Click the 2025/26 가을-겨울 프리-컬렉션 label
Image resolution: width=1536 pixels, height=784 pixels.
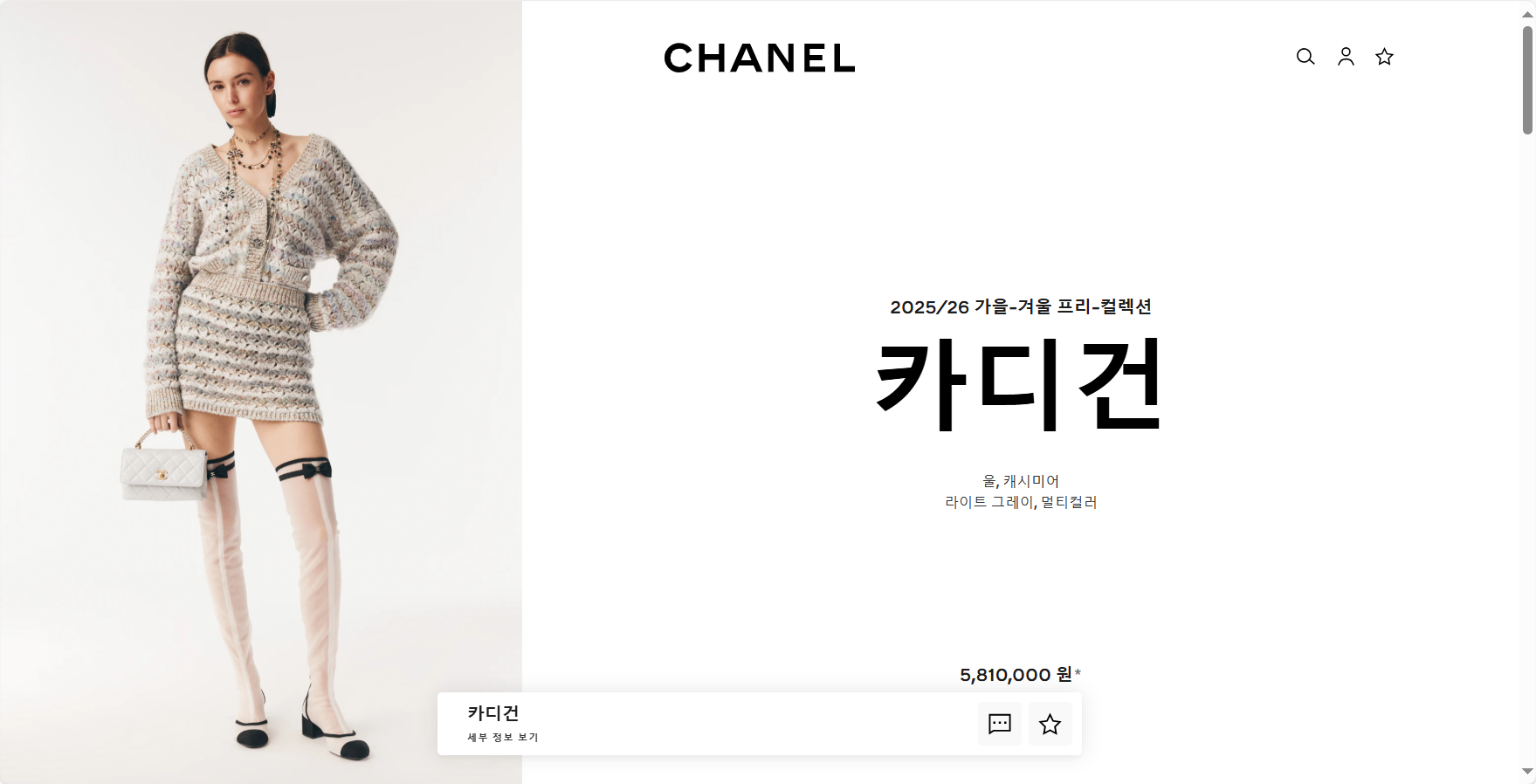1021,306
